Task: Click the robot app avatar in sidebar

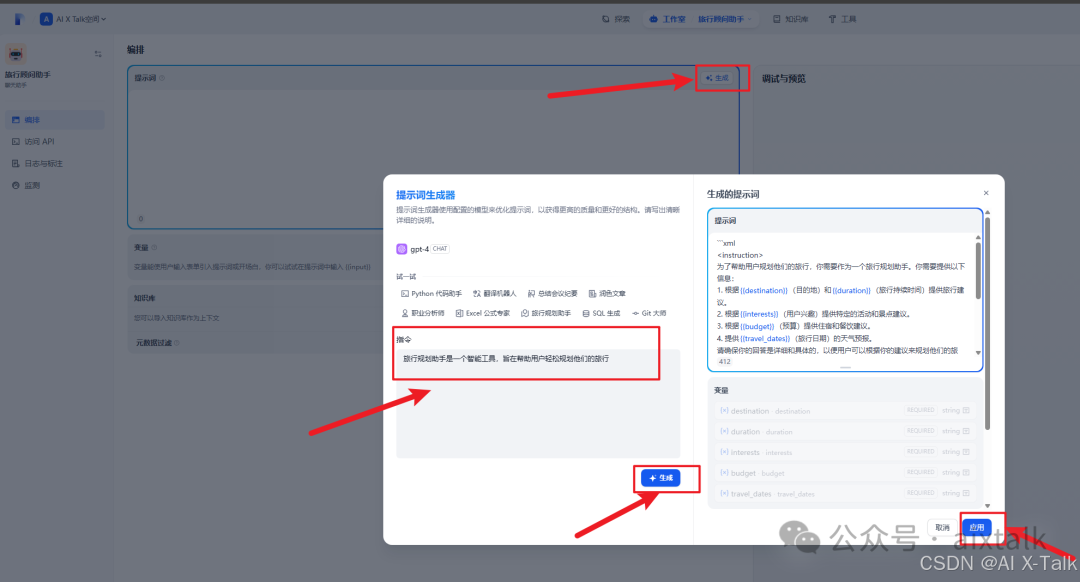Action: [x=16, y=54]
